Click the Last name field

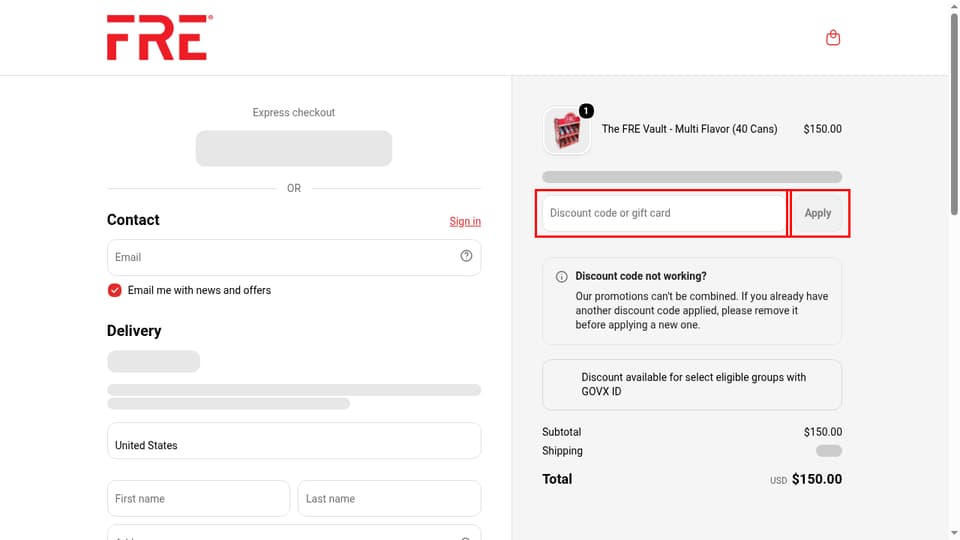(389, 498)
